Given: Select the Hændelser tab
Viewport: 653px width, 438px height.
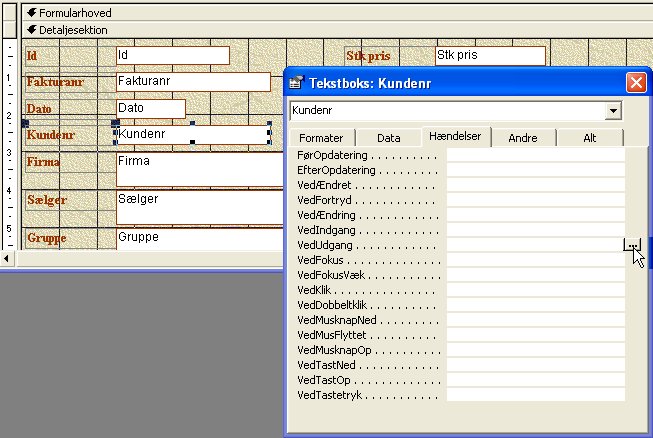Looking at the screenshot, I should (x=455, y=137).
